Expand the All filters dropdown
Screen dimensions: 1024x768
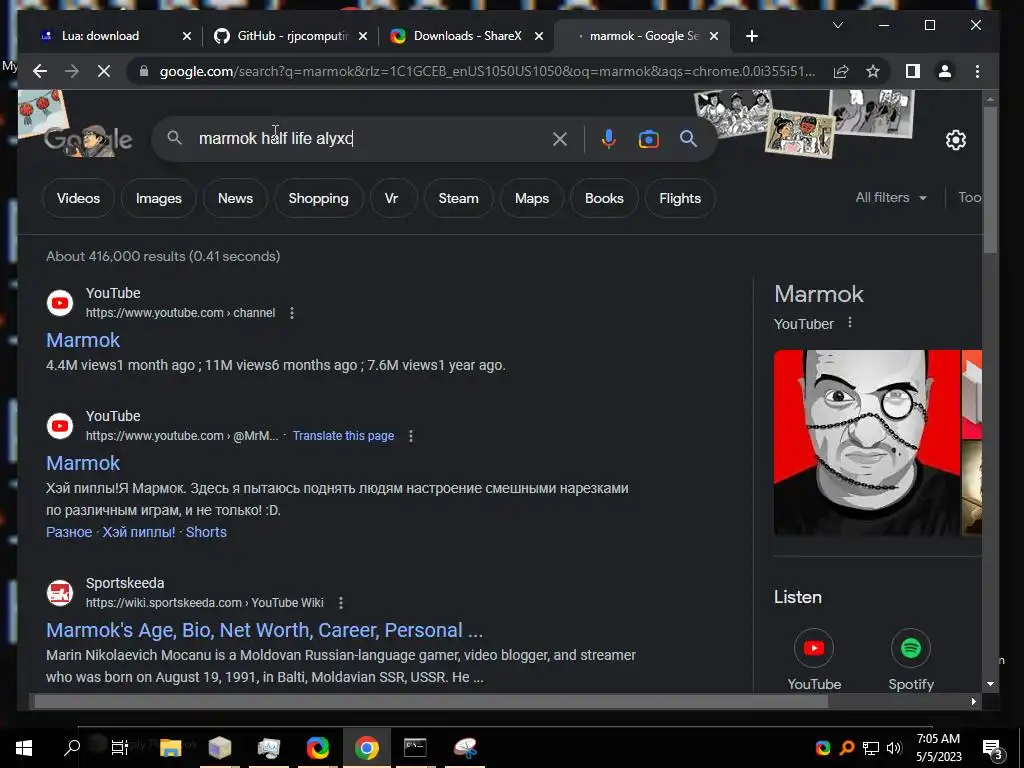coord(891,197)
